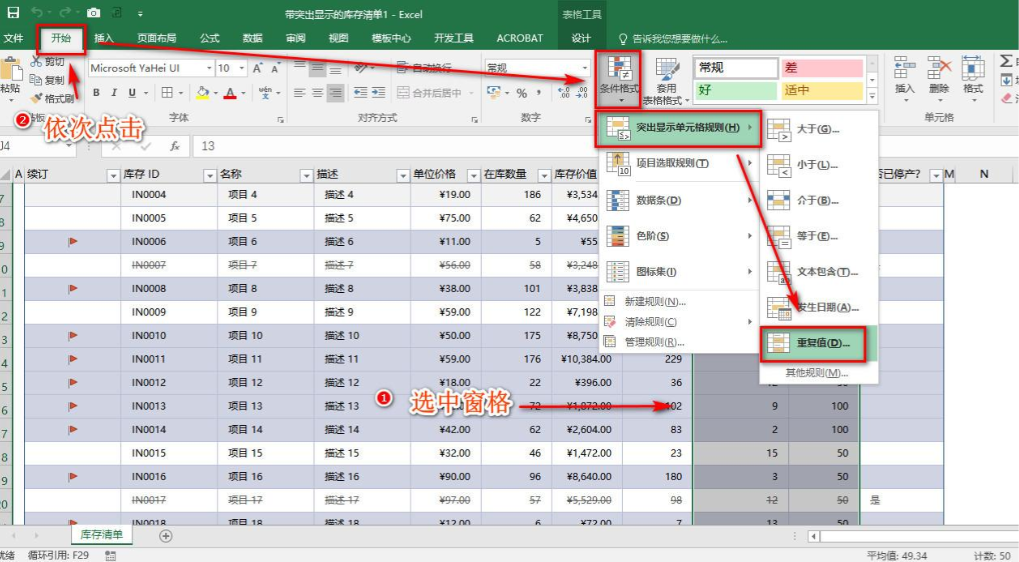This screenshot has width=1019, height=562.
Task: Apply the 常规 (Normal) cell style
Action: coord(736,68)
